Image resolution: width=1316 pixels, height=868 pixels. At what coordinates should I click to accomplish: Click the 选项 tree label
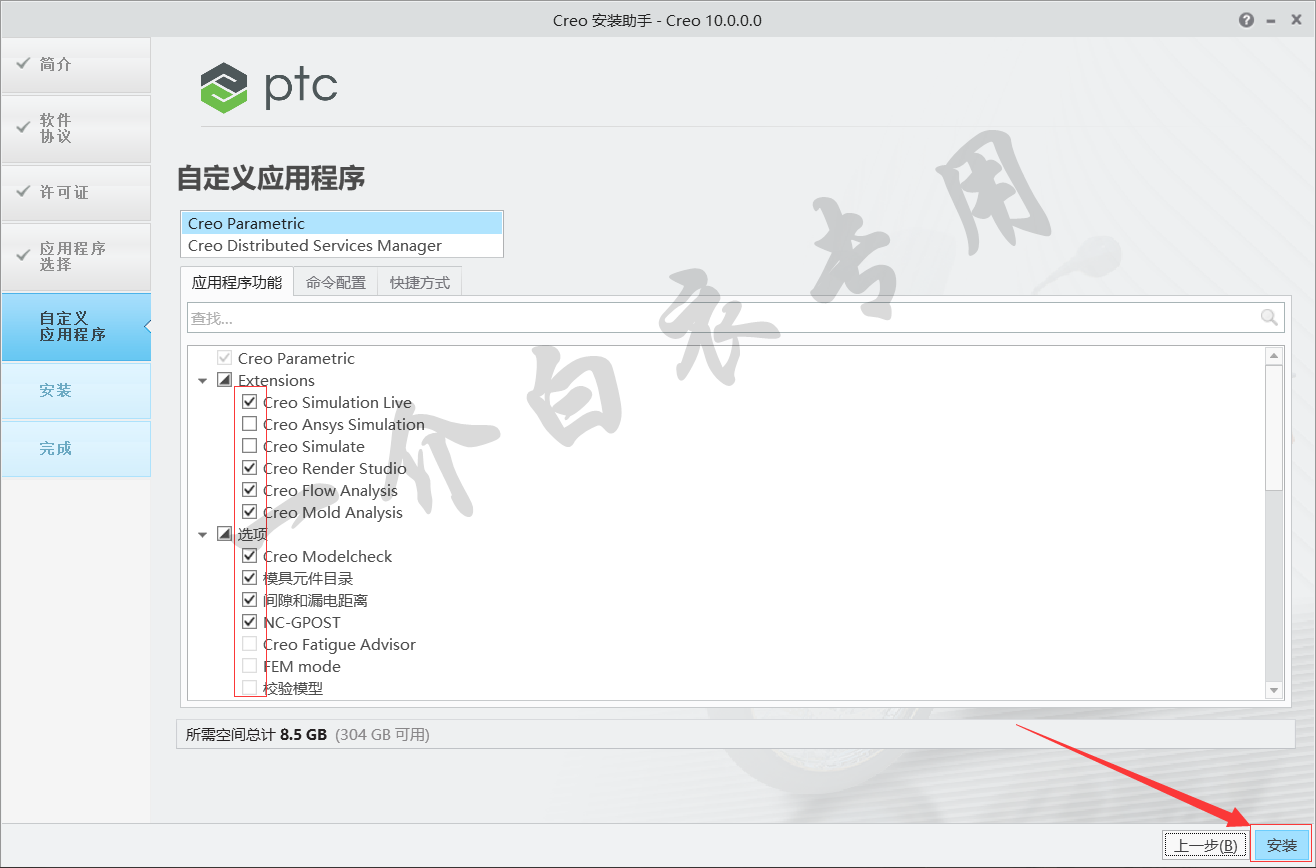pyautogui.click(x=253, y=534)
